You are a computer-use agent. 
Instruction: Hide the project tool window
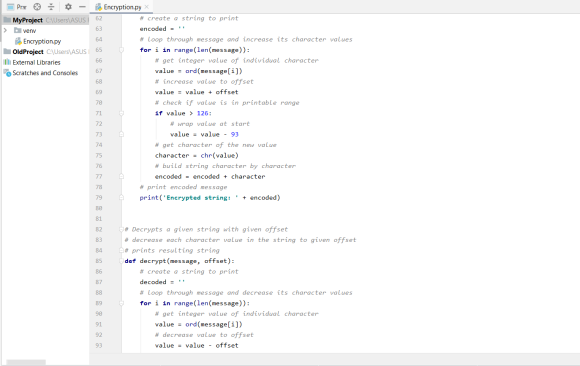[x=82, y=7]
